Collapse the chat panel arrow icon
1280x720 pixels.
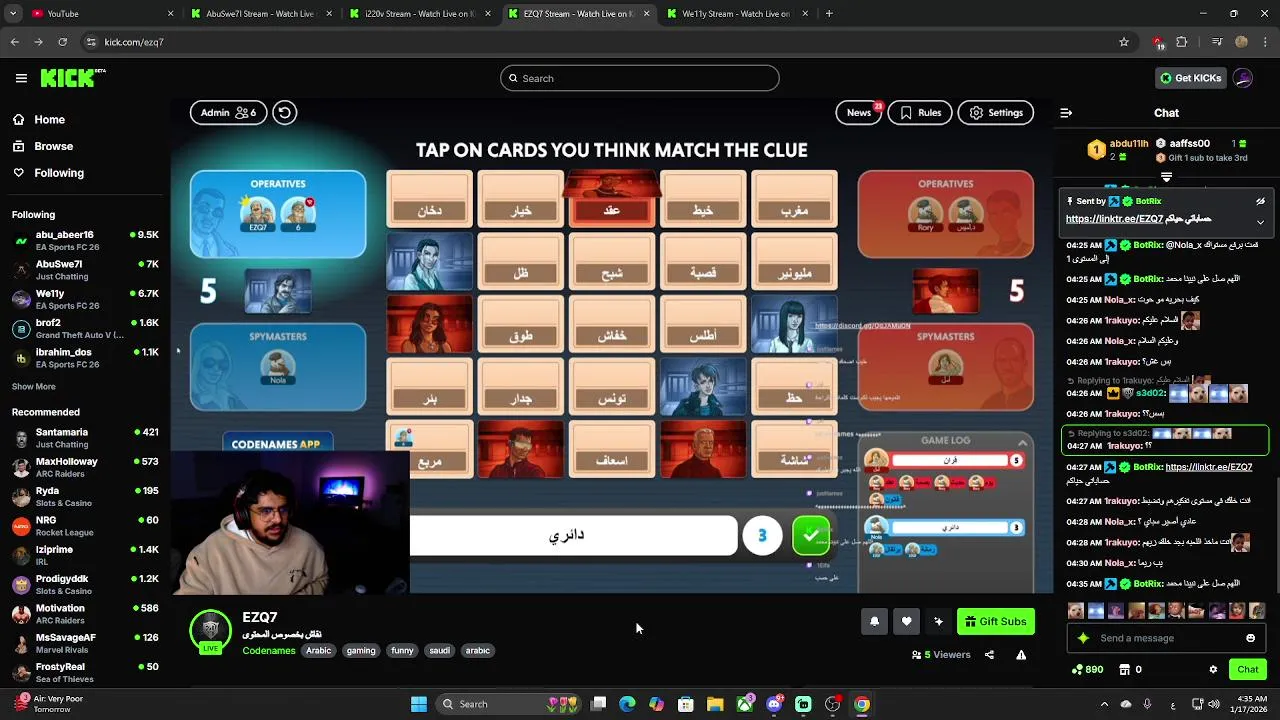[1066, 113]
